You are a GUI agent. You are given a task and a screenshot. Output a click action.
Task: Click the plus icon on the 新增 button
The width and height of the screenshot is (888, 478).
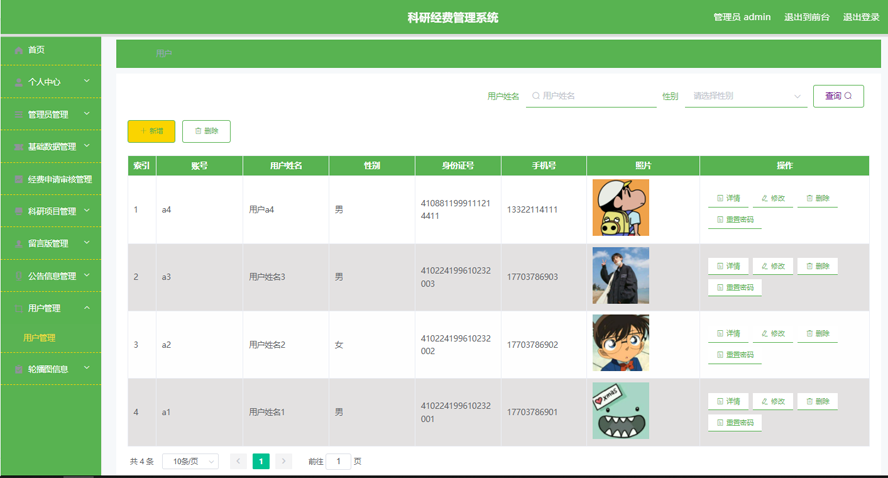[x=142, y=131]
